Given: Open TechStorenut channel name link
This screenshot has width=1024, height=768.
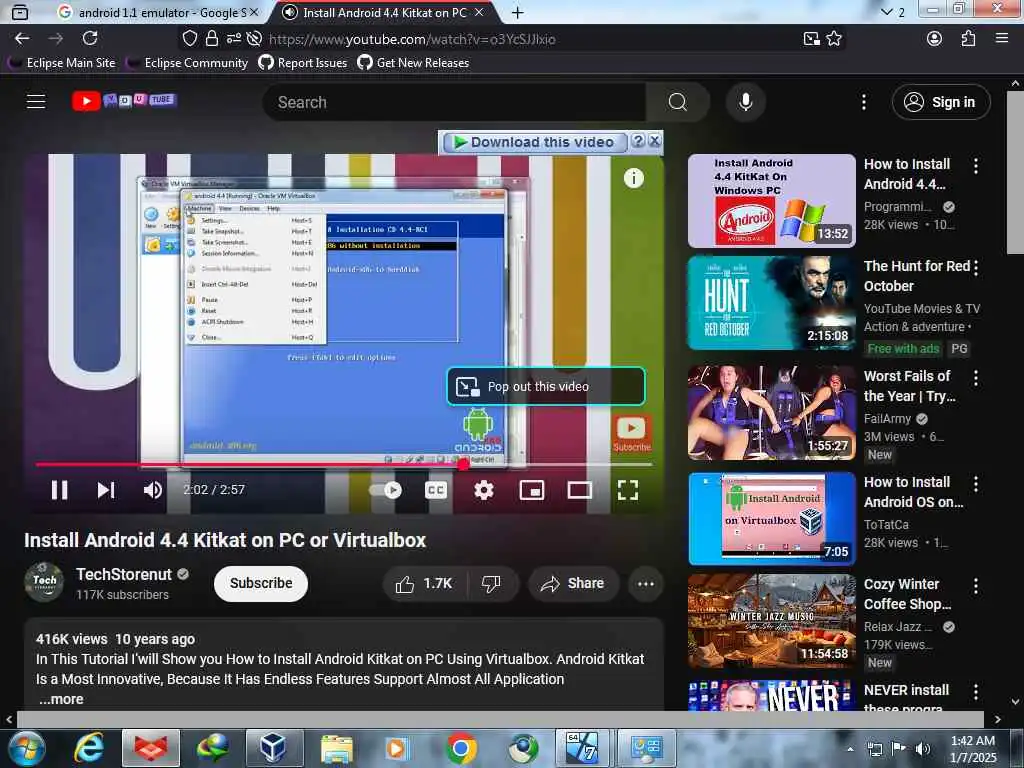Looking at the screenshot, I should 123,574.
